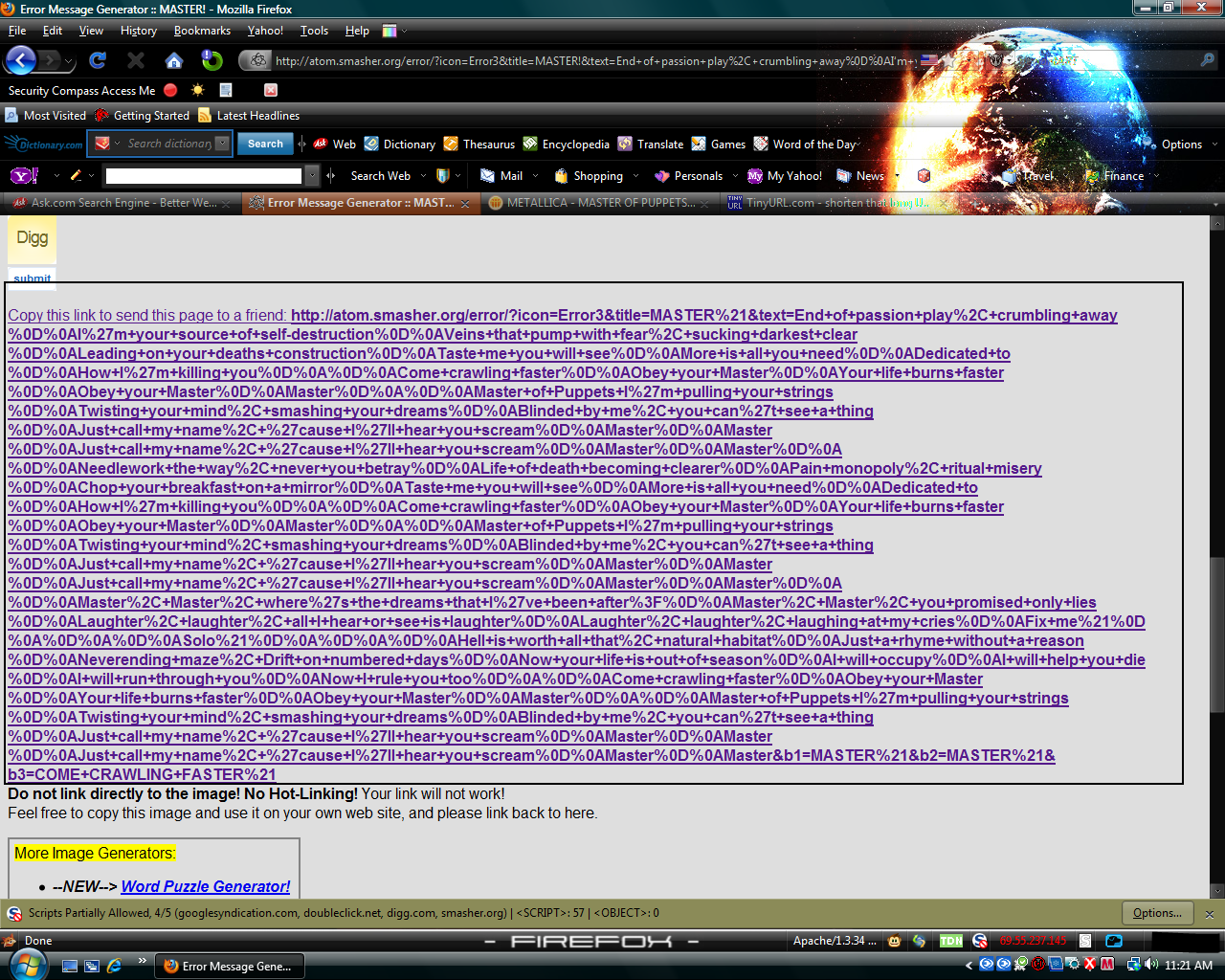Viewport: 1225px width, 980px height.
Task: Open the File menu
Action: [17, 31]
